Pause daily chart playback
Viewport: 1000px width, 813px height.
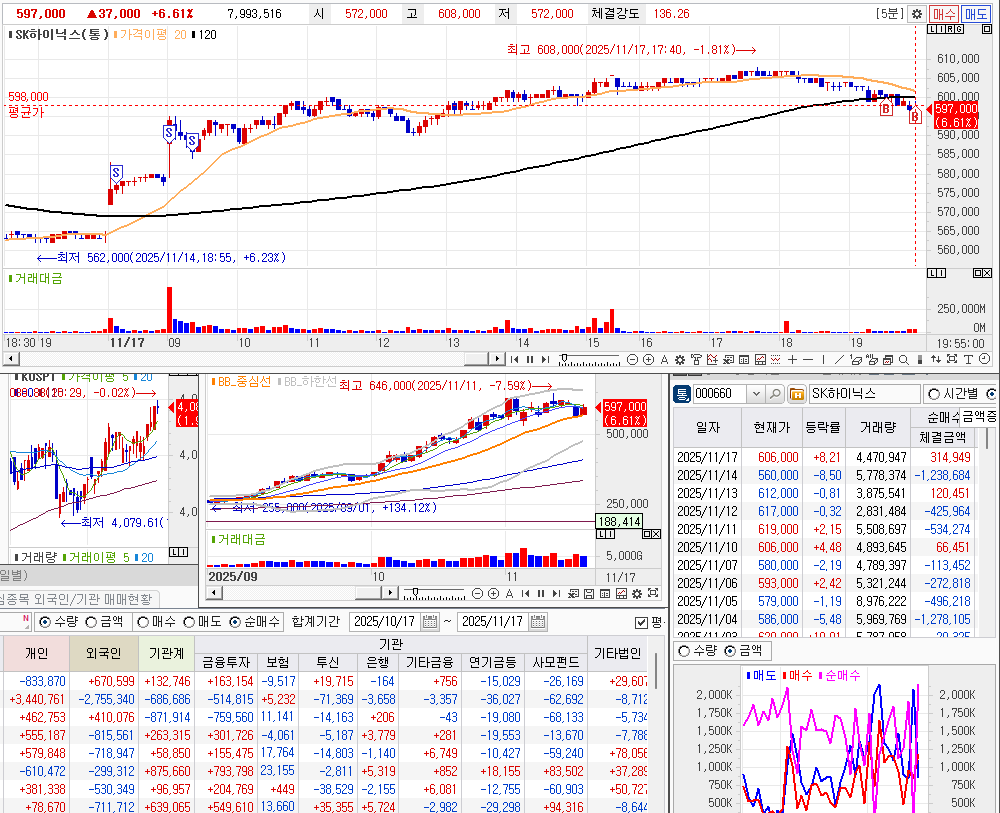pos(541,594)
